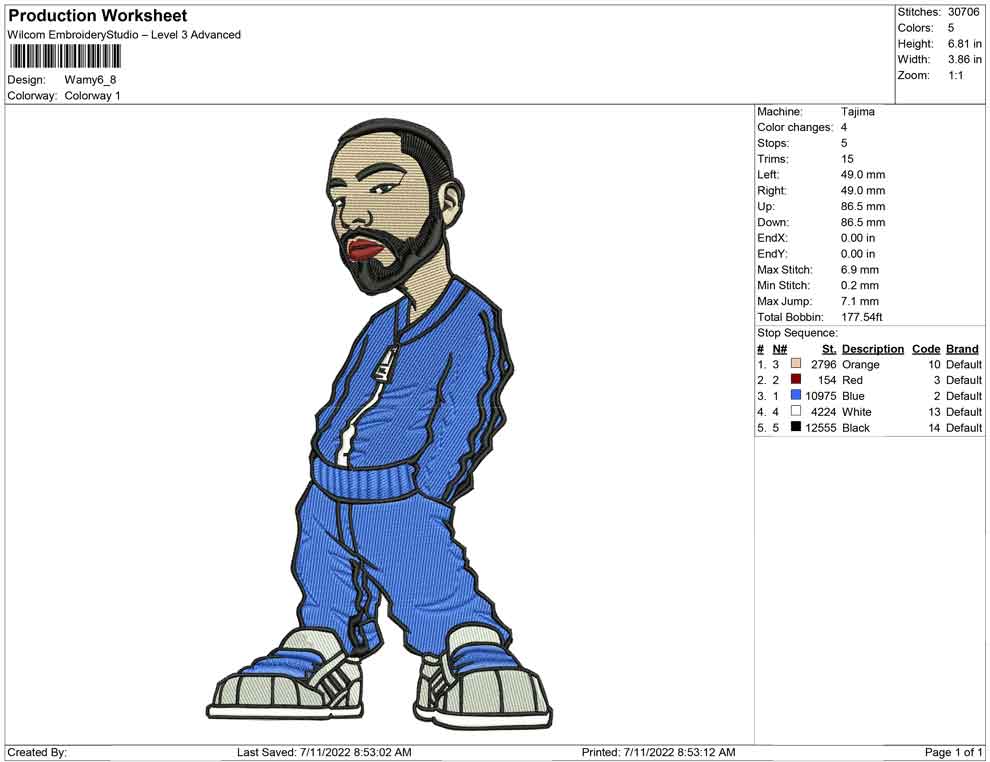990x762 pixels.
Task: Click the N# column header
Action: [779, 349]
